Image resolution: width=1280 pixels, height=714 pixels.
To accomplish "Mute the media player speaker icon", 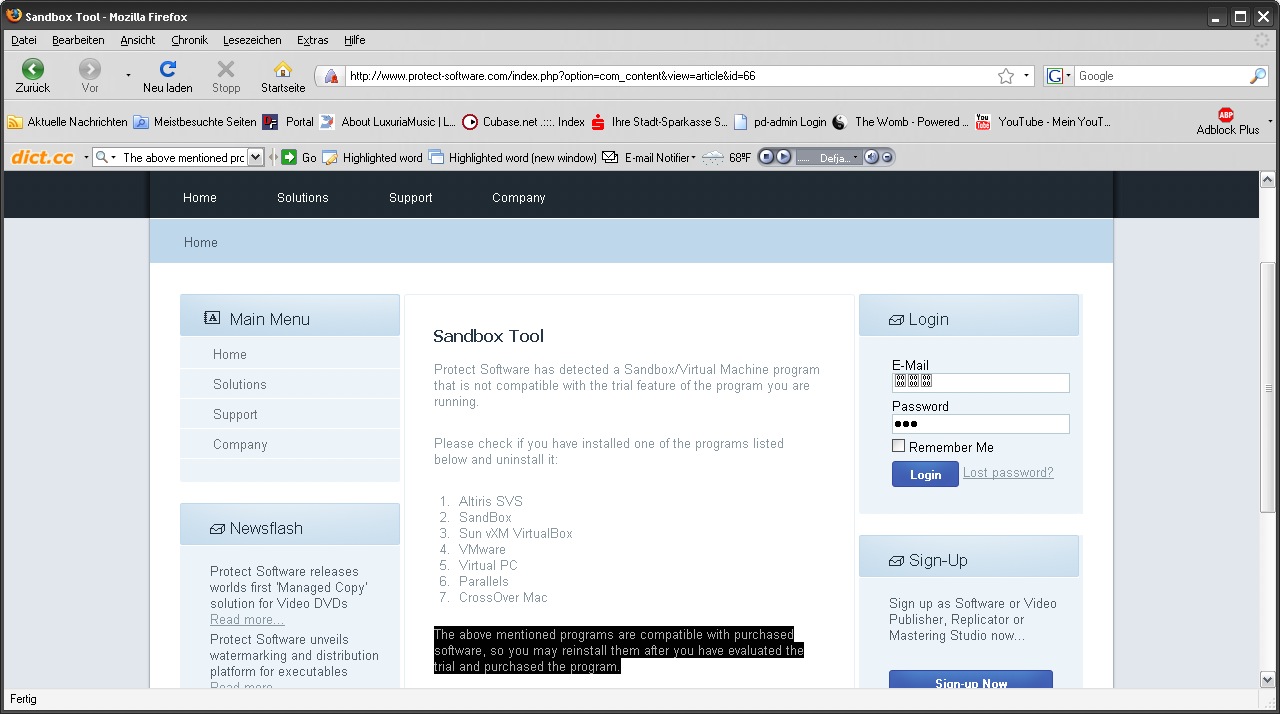I will [871, 157].
